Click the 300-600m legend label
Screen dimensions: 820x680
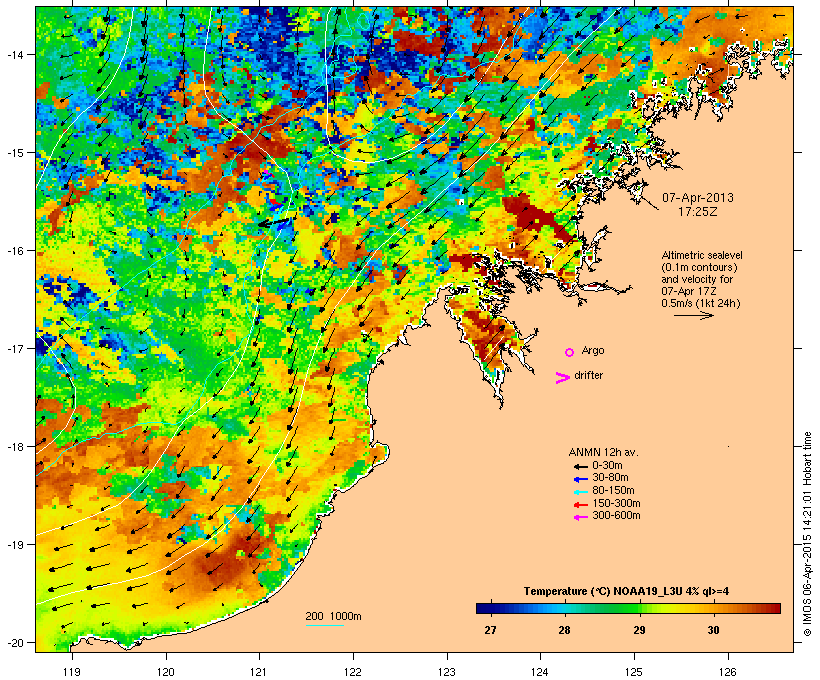[616, 516]
